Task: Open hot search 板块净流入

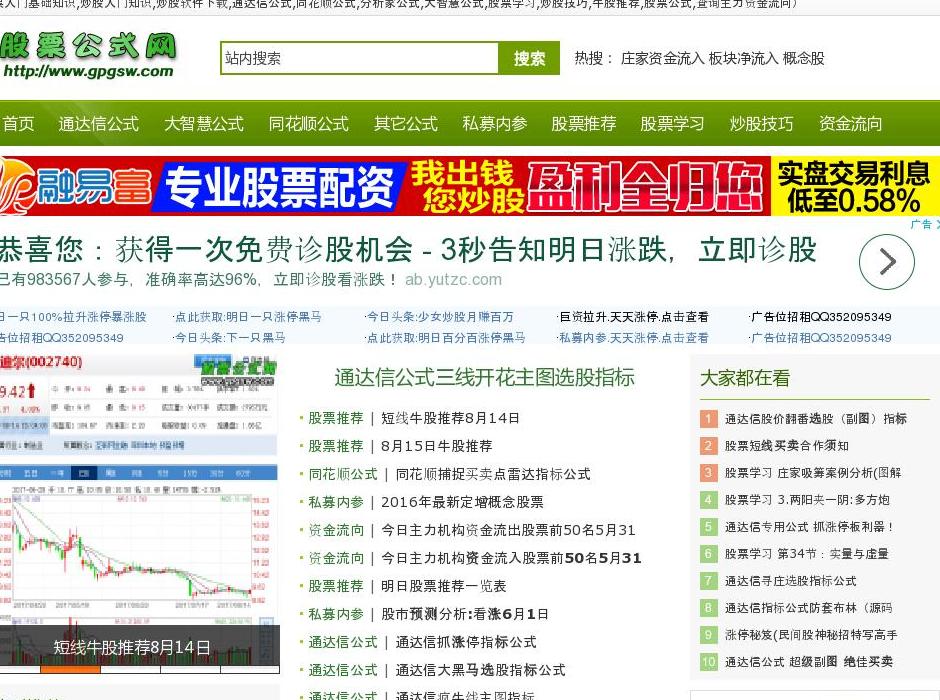Action: (743, 58)
